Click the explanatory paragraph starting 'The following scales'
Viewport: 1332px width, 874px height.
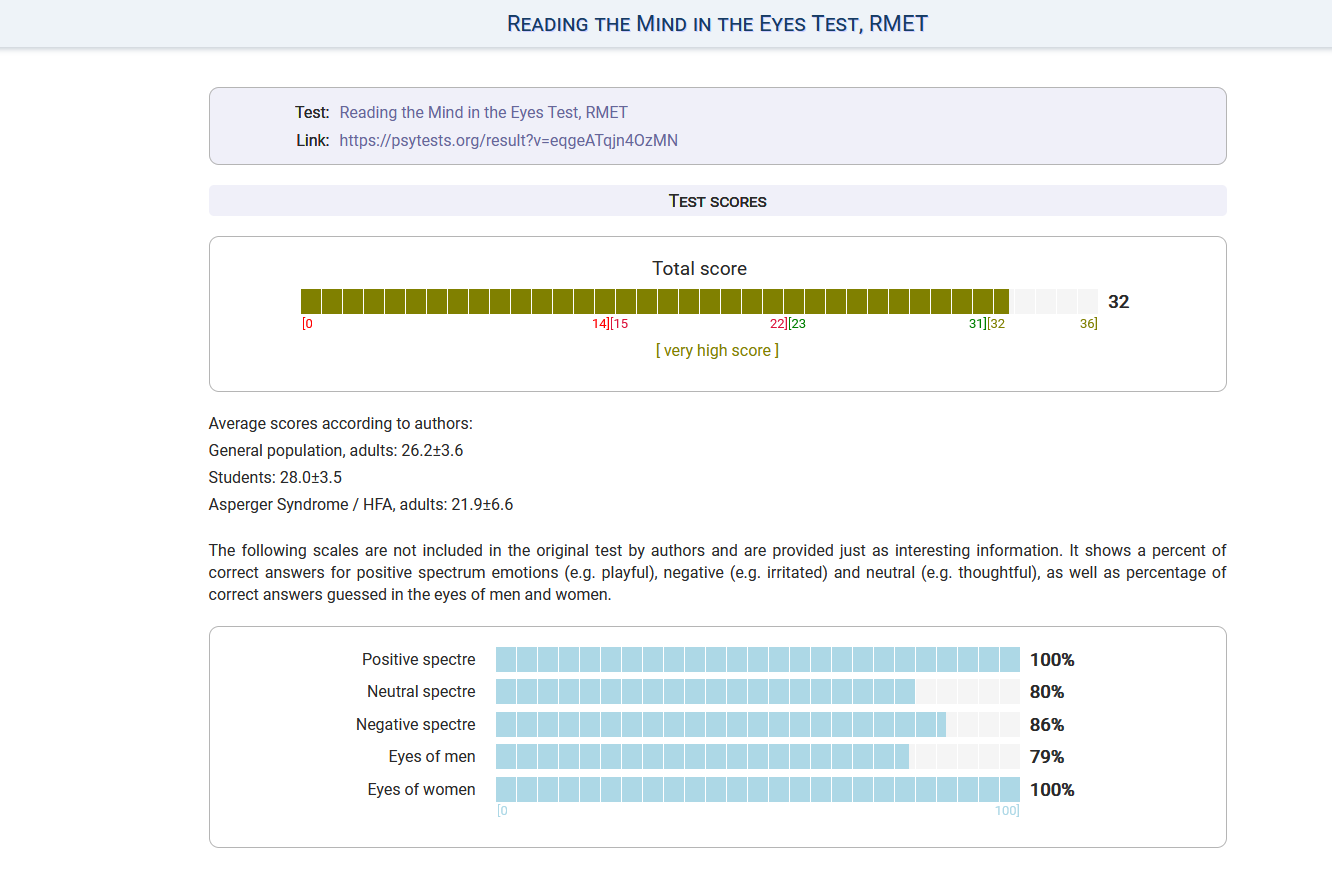[717, 573]
